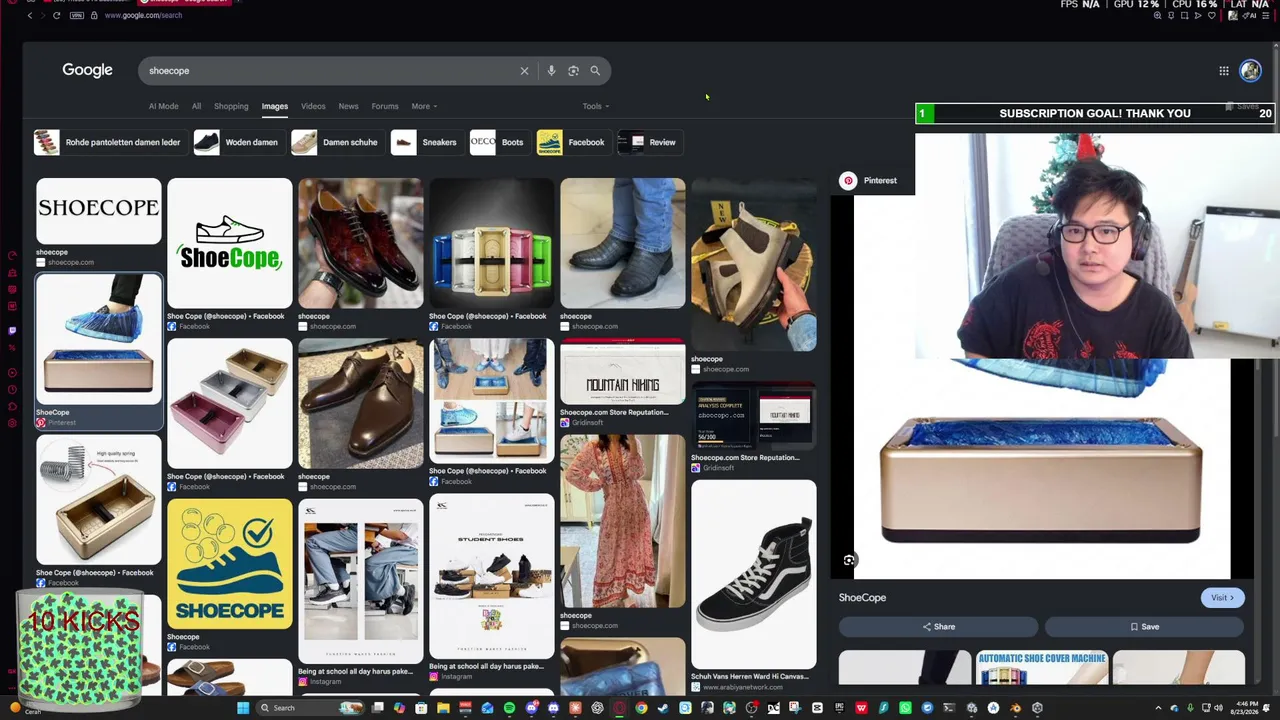This screenshot has height=720, width=1280.
Task: Expand the Tools filter dropdown
Action: point(596,106)
